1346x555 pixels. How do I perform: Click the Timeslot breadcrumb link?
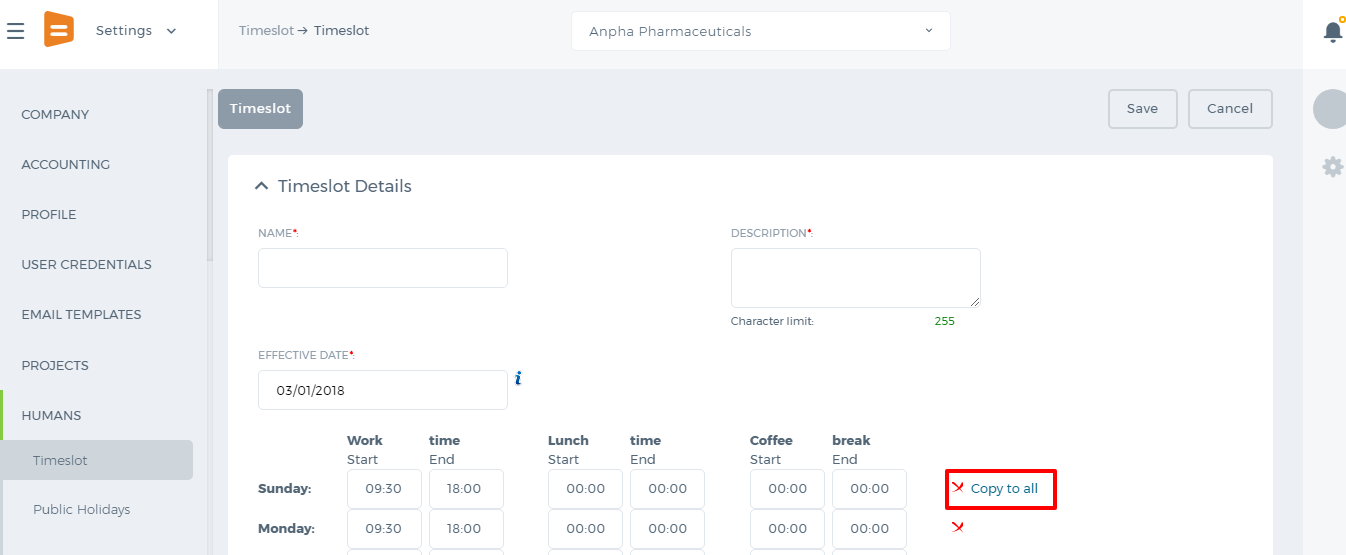266,31
